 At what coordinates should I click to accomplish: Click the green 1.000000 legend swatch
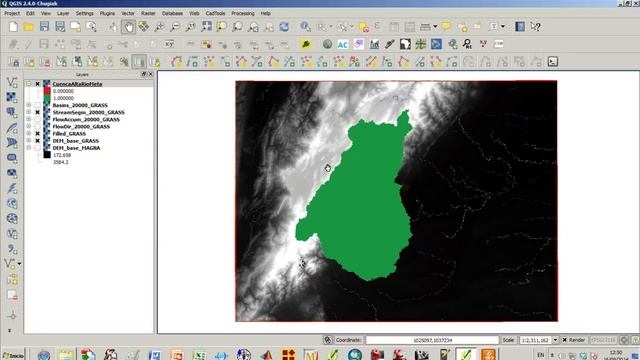tap(47, 98)
